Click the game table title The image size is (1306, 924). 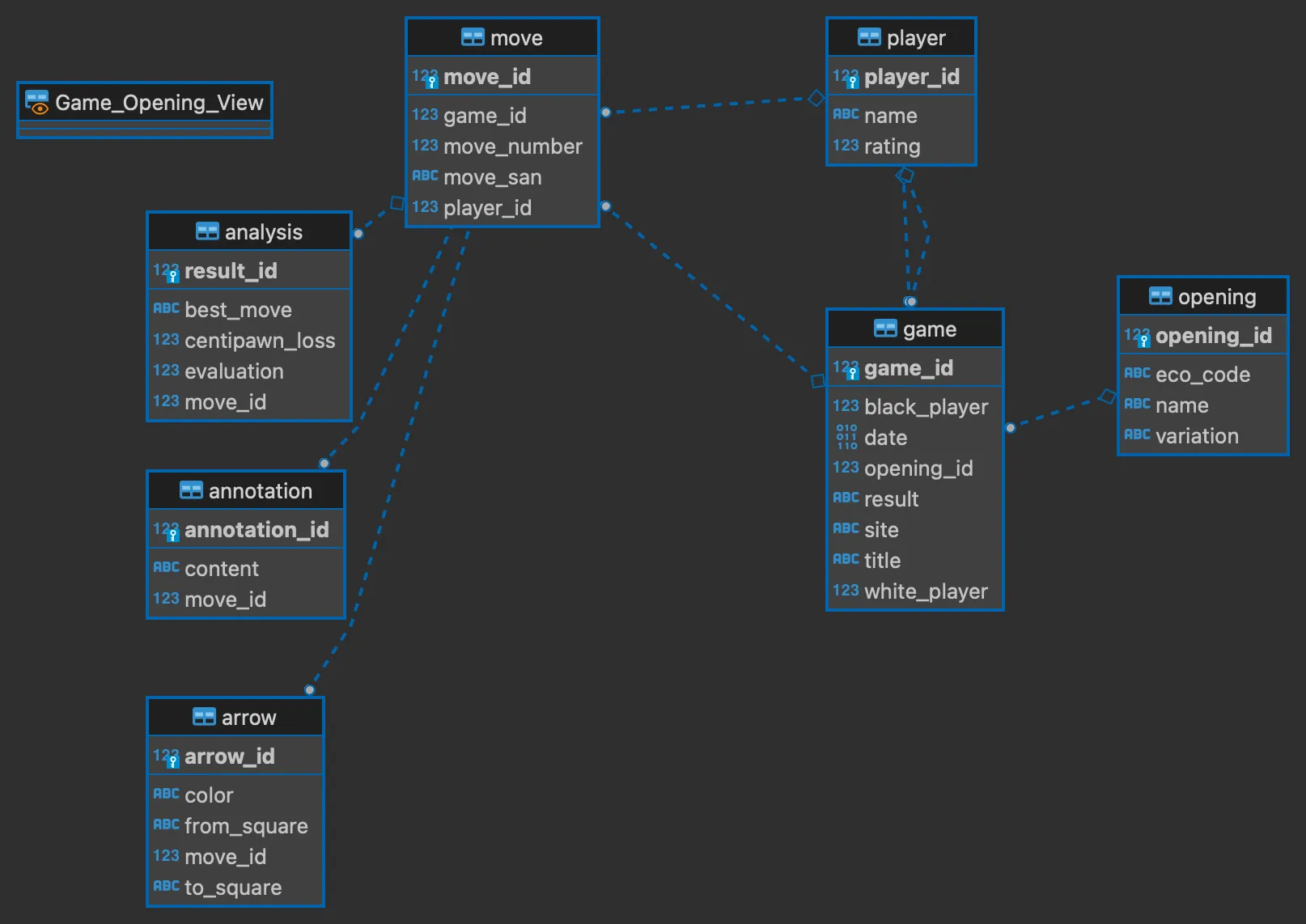coord(929,328)
